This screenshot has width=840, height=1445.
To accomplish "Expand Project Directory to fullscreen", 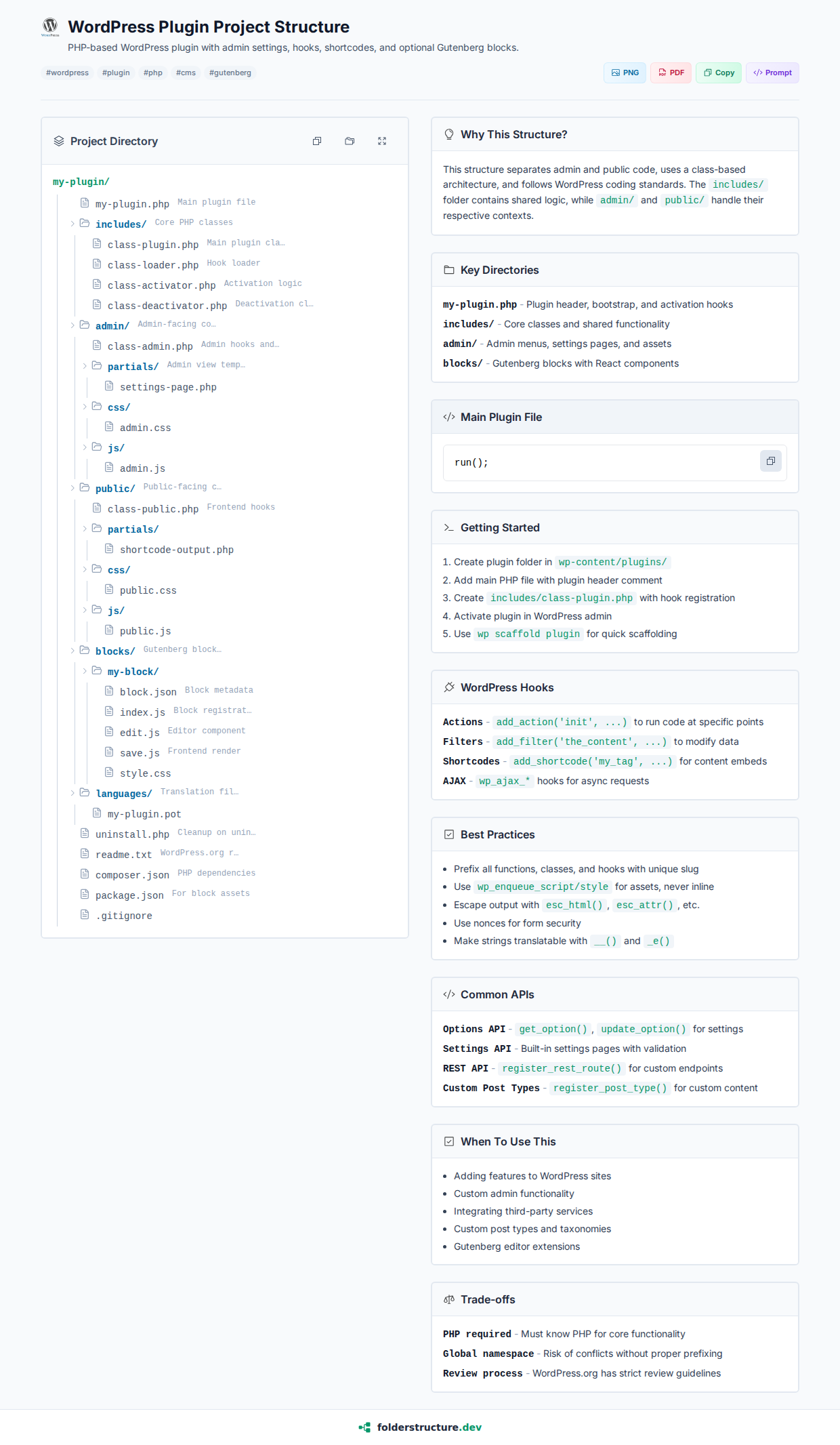I will (382, 141).
